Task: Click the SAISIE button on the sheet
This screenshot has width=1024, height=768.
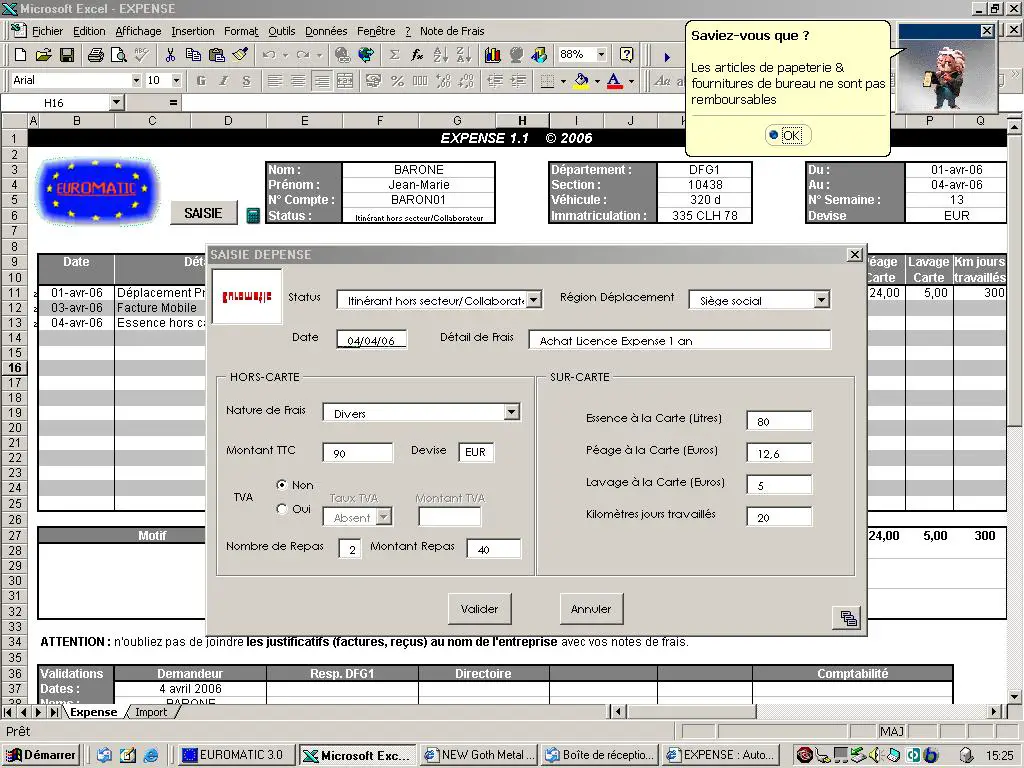Action: (x=203, y=213)
